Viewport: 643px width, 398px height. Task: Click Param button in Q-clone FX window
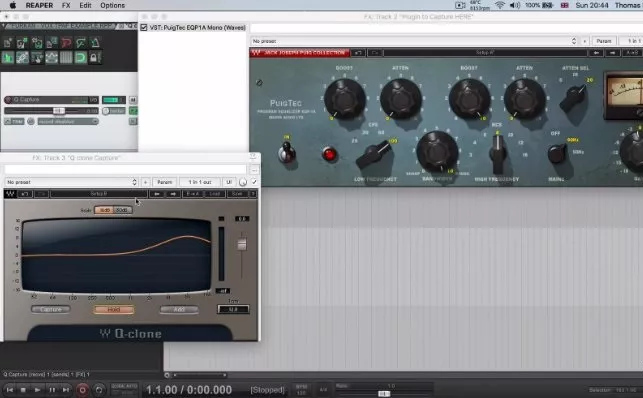click(164, 182)
